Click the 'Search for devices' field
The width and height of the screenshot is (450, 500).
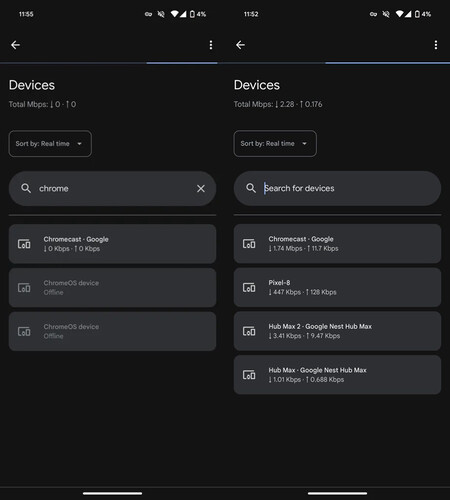coord(337,189)
